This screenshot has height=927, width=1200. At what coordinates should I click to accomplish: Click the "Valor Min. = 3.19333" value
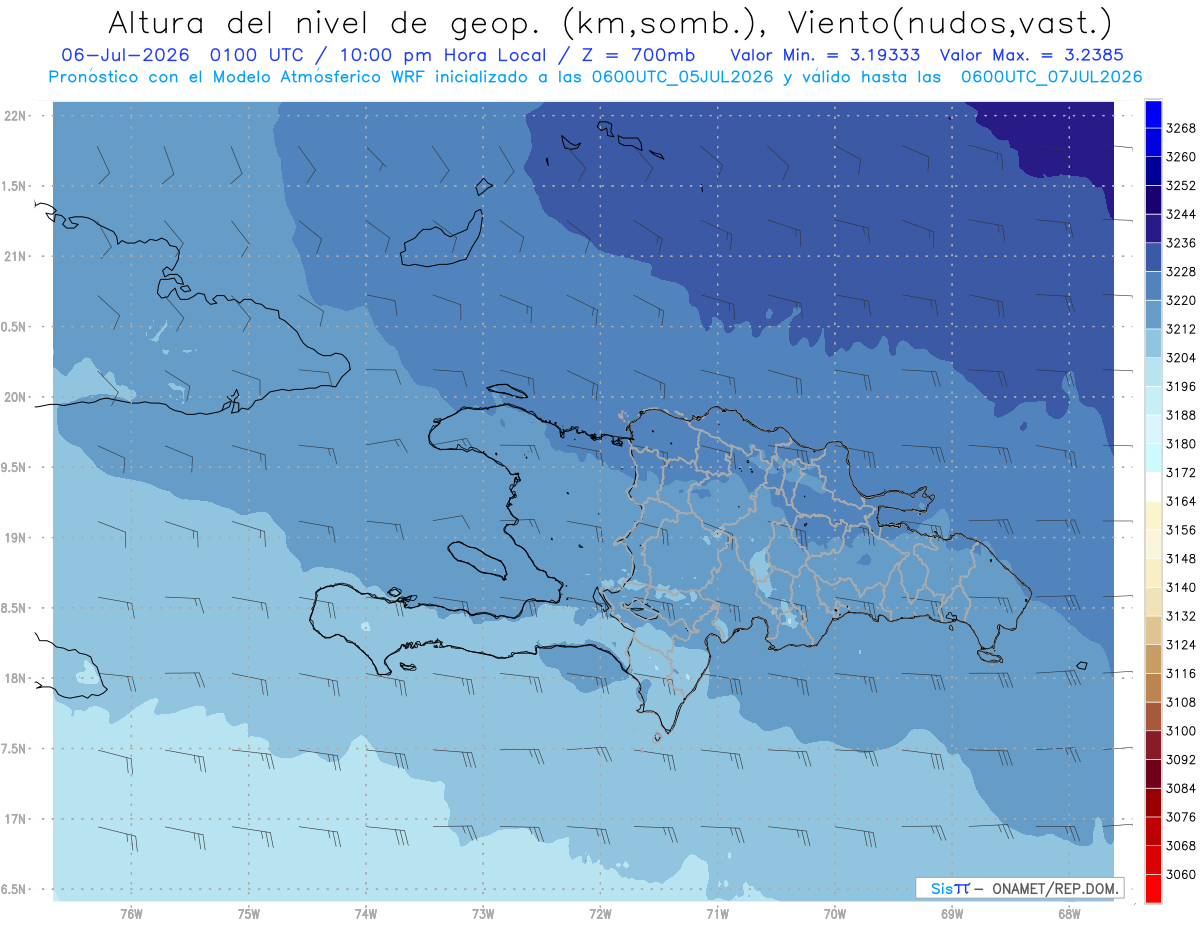pyautogui.click(x=826, y=54)
